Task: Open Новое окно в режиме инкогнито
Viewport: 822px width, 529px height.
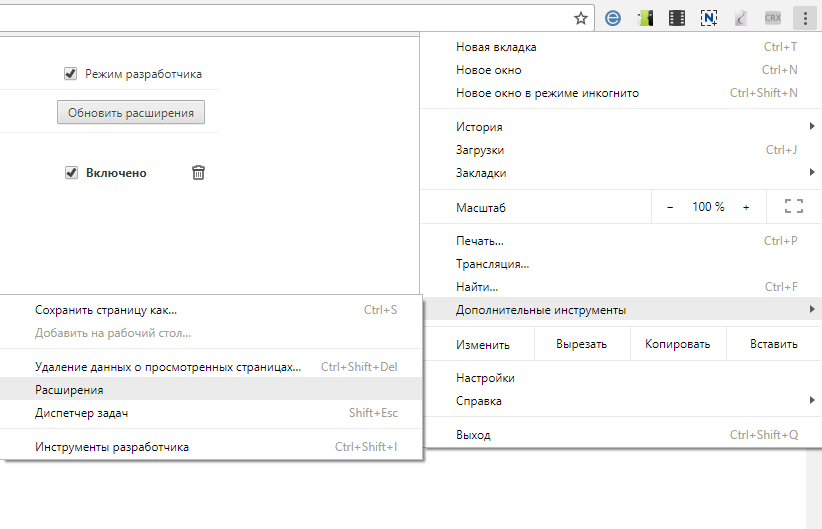Action: pos(622,93)
